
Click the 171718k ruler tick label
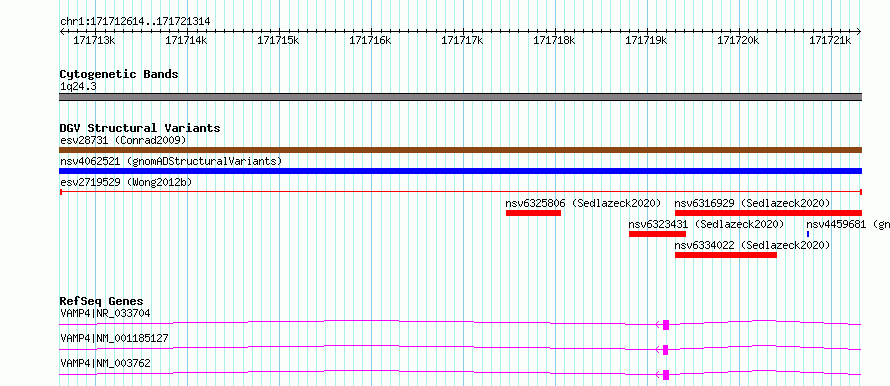coord(555,40)
